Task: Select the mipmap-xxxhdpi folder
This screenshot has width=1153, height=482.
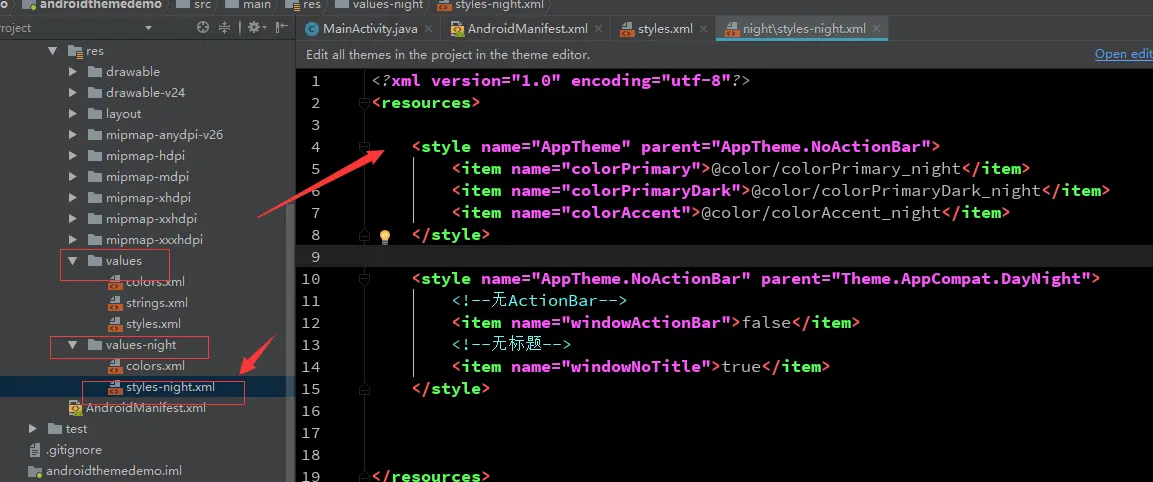Action: [154, 240]
